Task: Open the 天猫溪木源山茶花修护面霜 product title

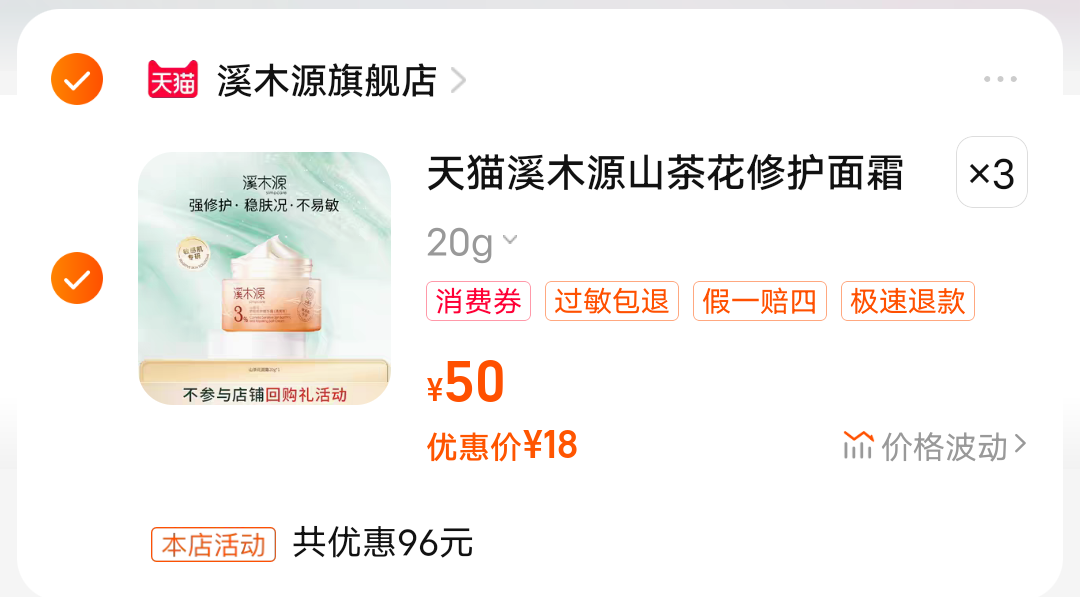Action: pyautogui.click(x=665, y=173)
